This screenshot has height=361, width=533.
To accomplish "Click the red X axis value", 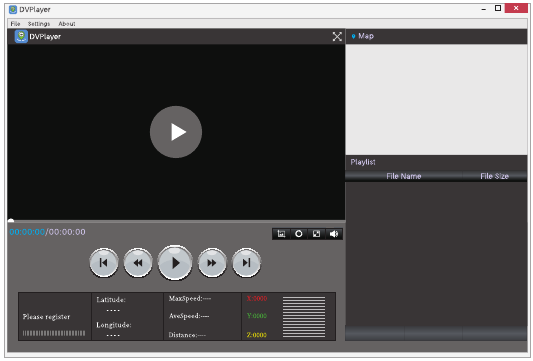I will click(x=257, y=298).
